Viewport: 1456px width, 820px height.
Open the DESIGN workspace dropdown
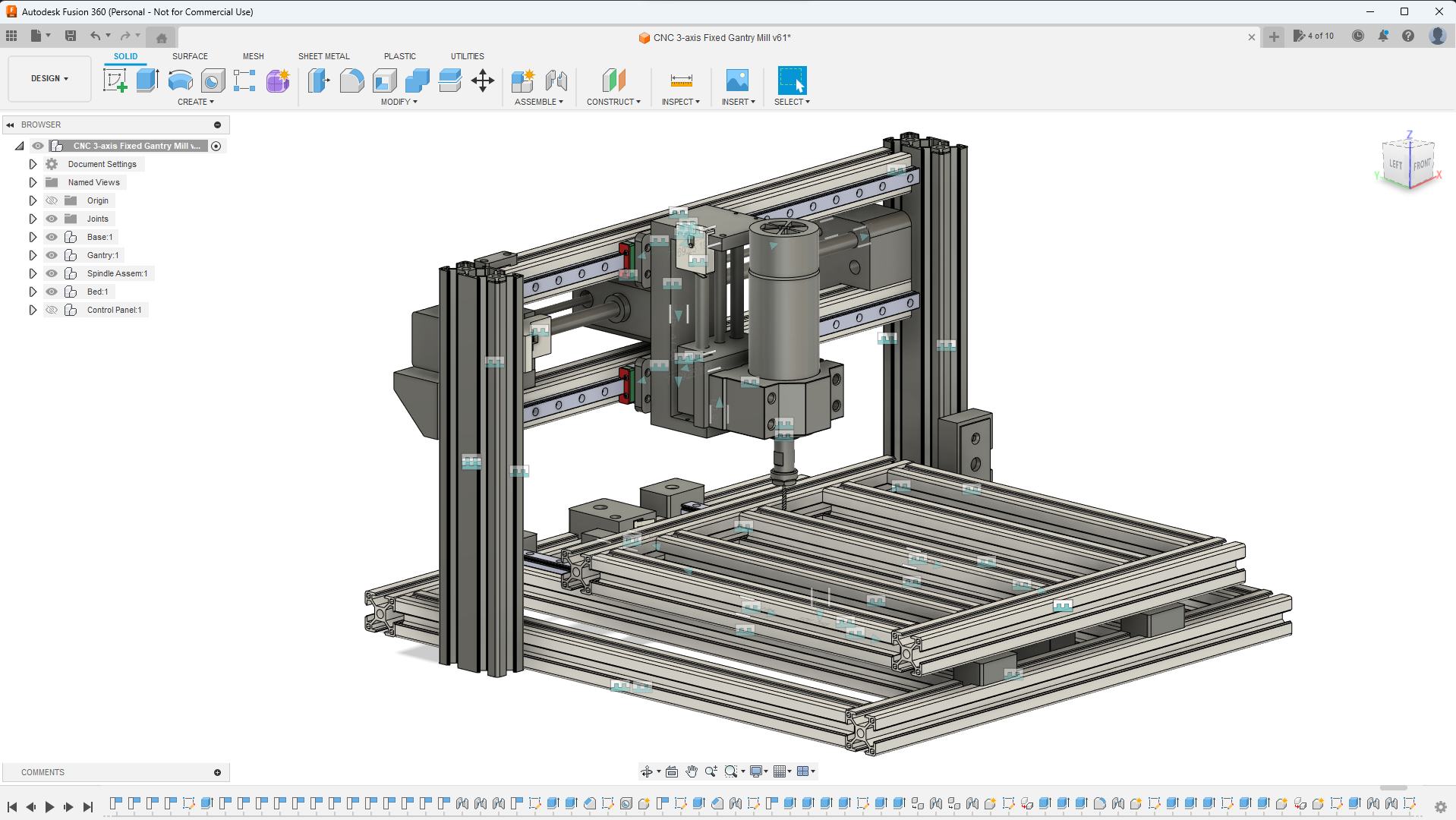coord(49,78)
